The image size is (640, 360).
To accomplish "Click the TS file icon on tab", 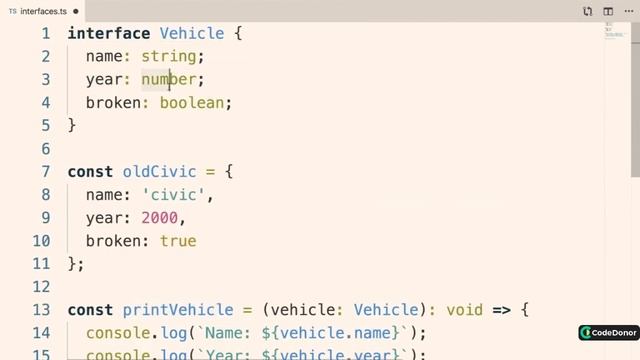I will 13,11.
